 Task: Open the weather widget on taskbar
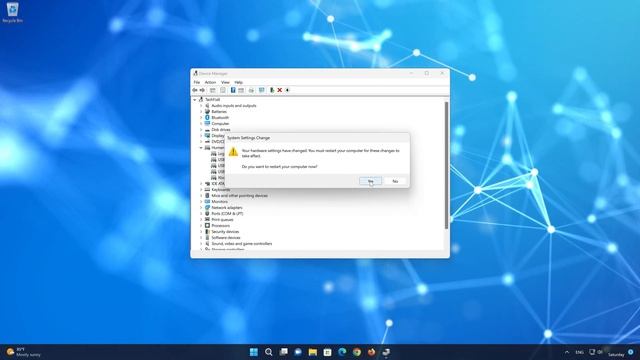[24, 352]
